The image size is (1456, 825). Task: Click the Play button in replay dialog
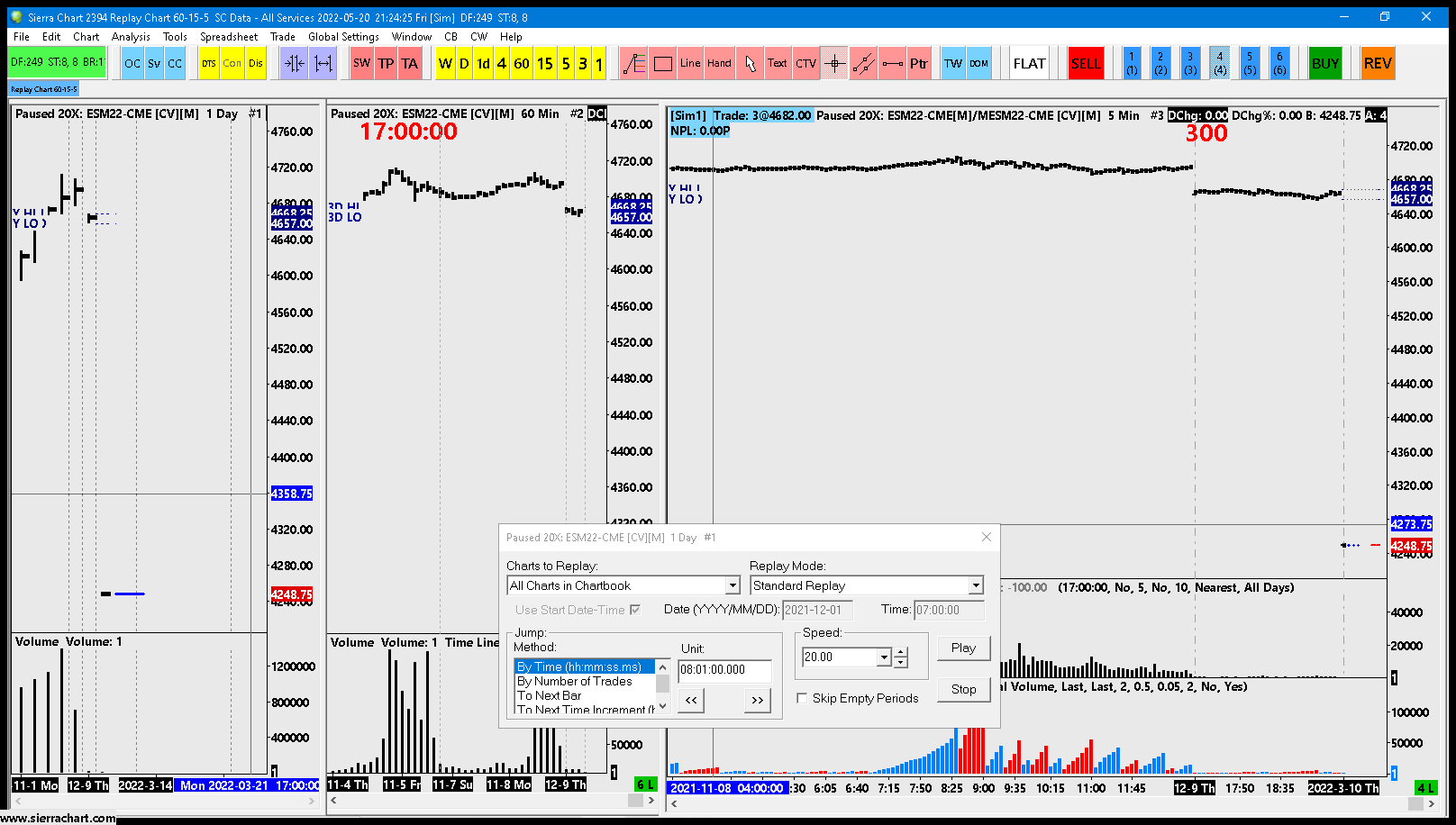tap(963, 648)
